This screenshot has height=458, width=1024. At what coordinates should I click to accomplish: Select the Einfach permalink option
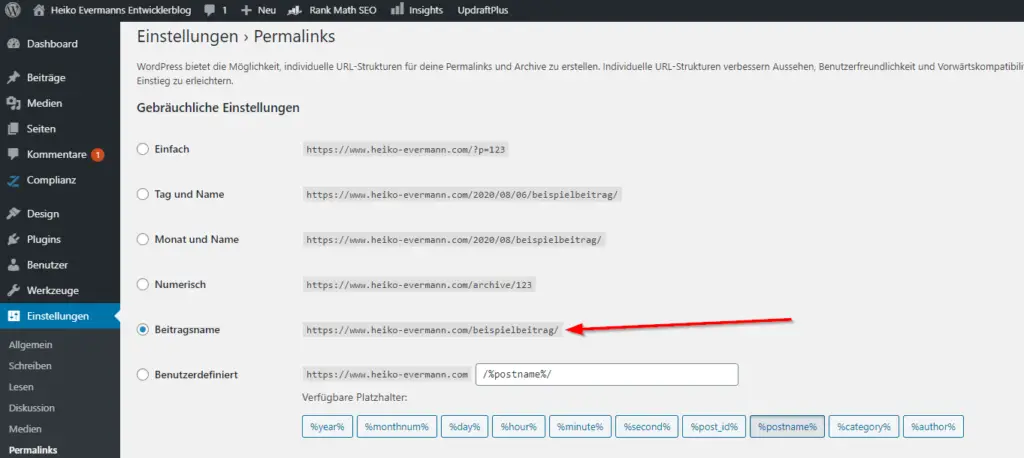[x=143, y=149]
